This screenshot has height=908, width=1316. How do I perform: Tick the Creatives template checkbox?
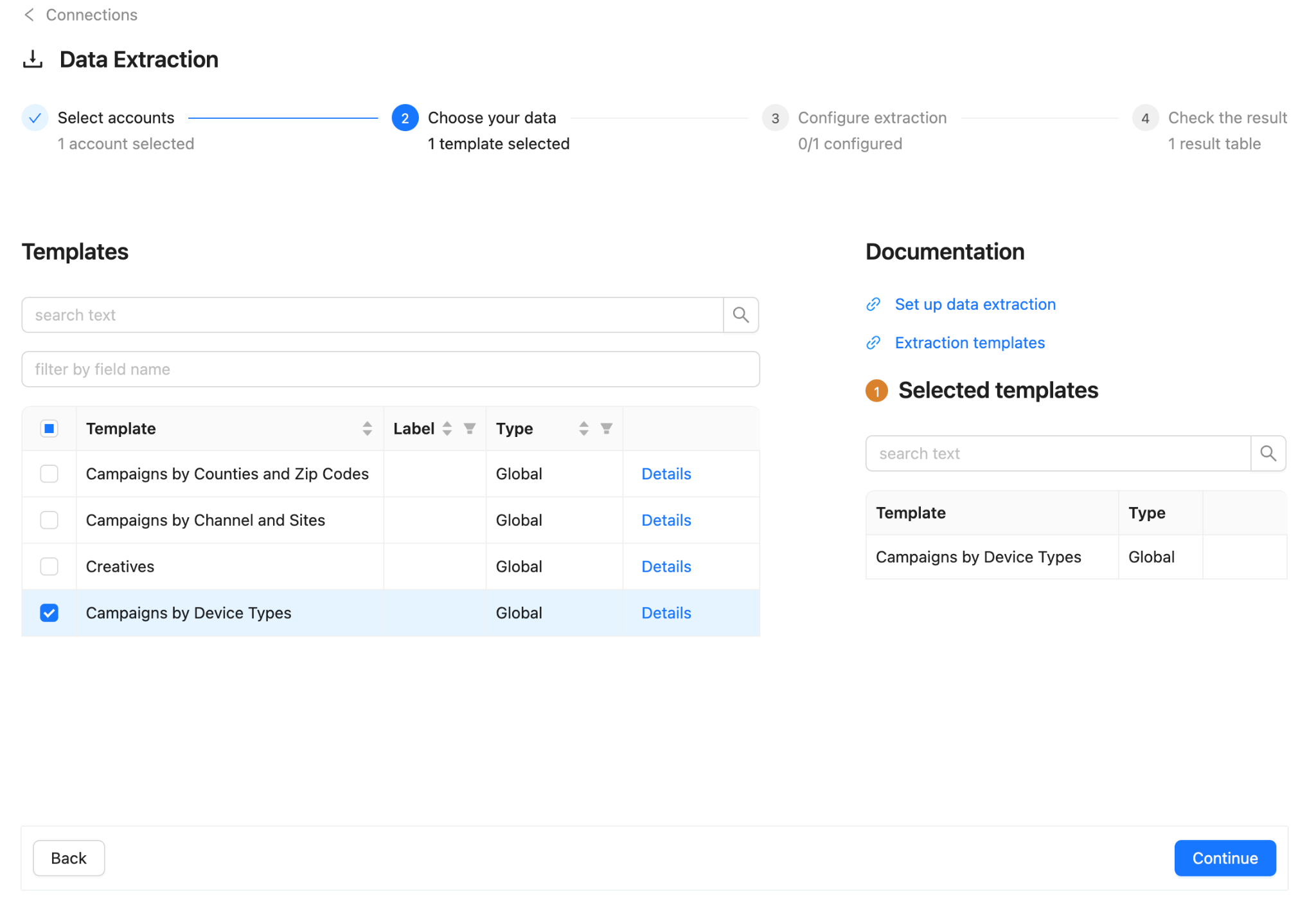pos(49,567)
